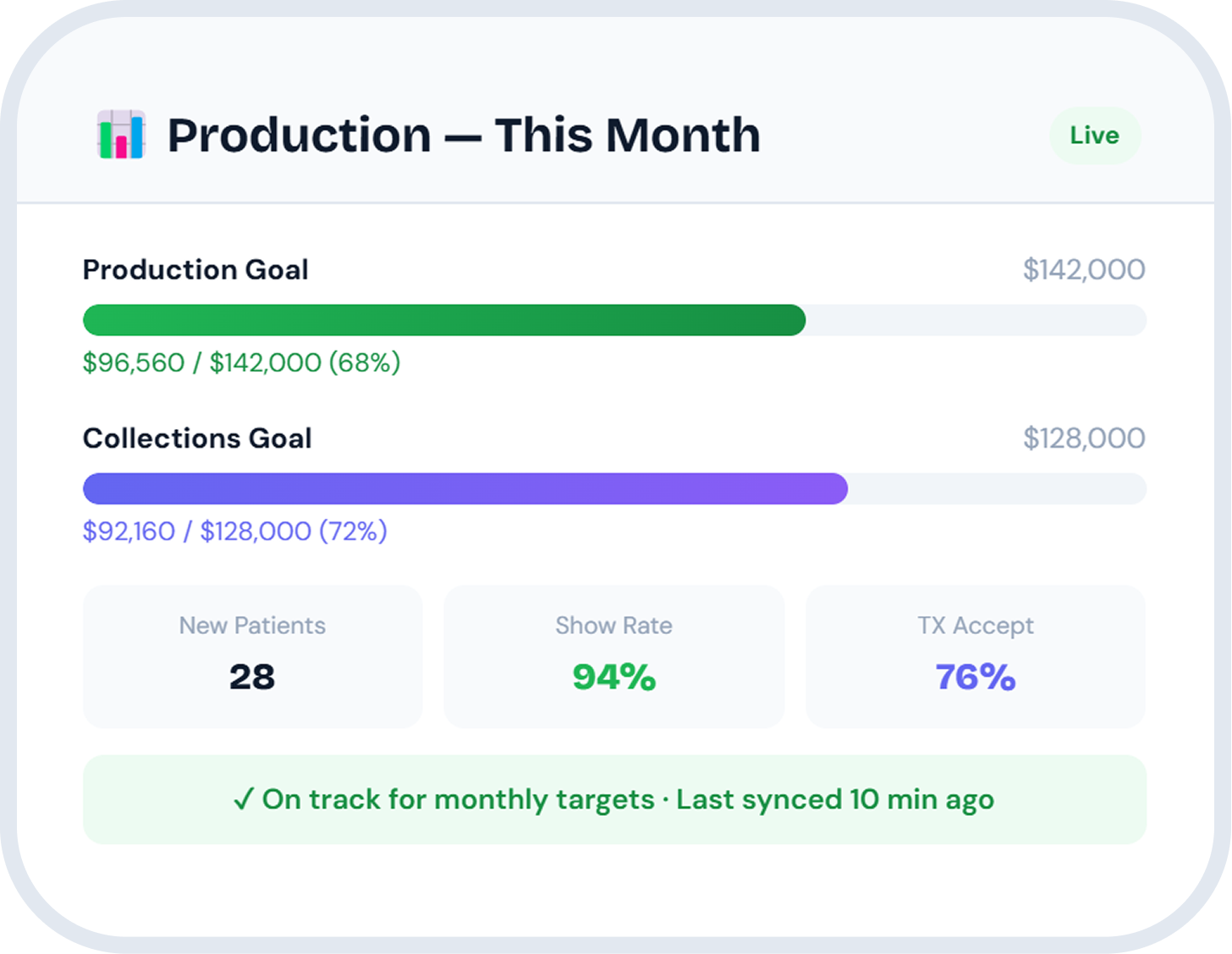
Task: Click the 28 new patients value
Action: click(x=252, y=677)
